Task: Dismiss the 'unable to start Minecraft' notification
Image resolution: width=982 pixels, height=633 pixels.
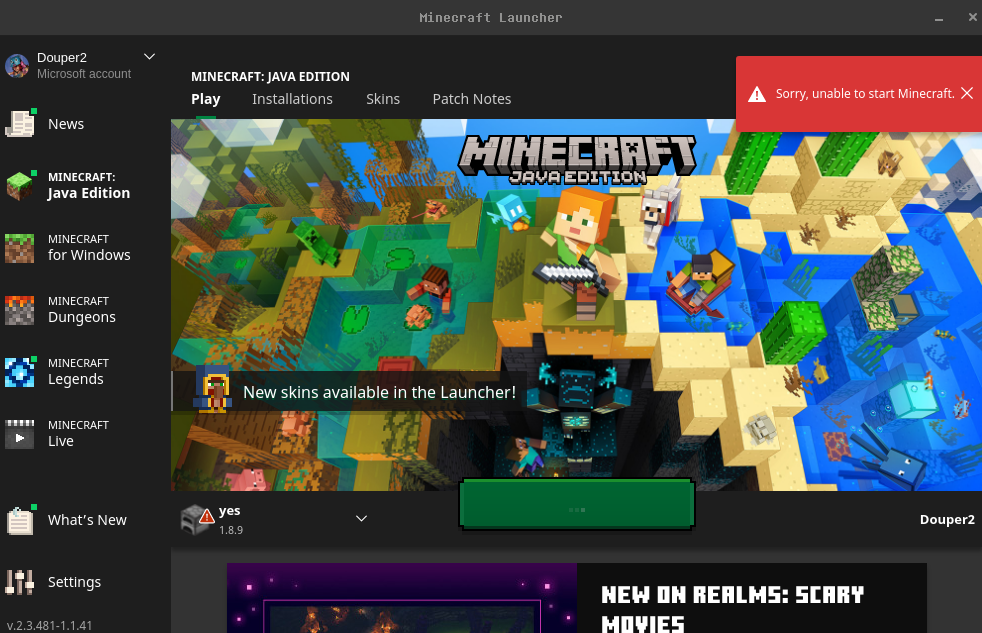Action: click(x=967, y=93)
